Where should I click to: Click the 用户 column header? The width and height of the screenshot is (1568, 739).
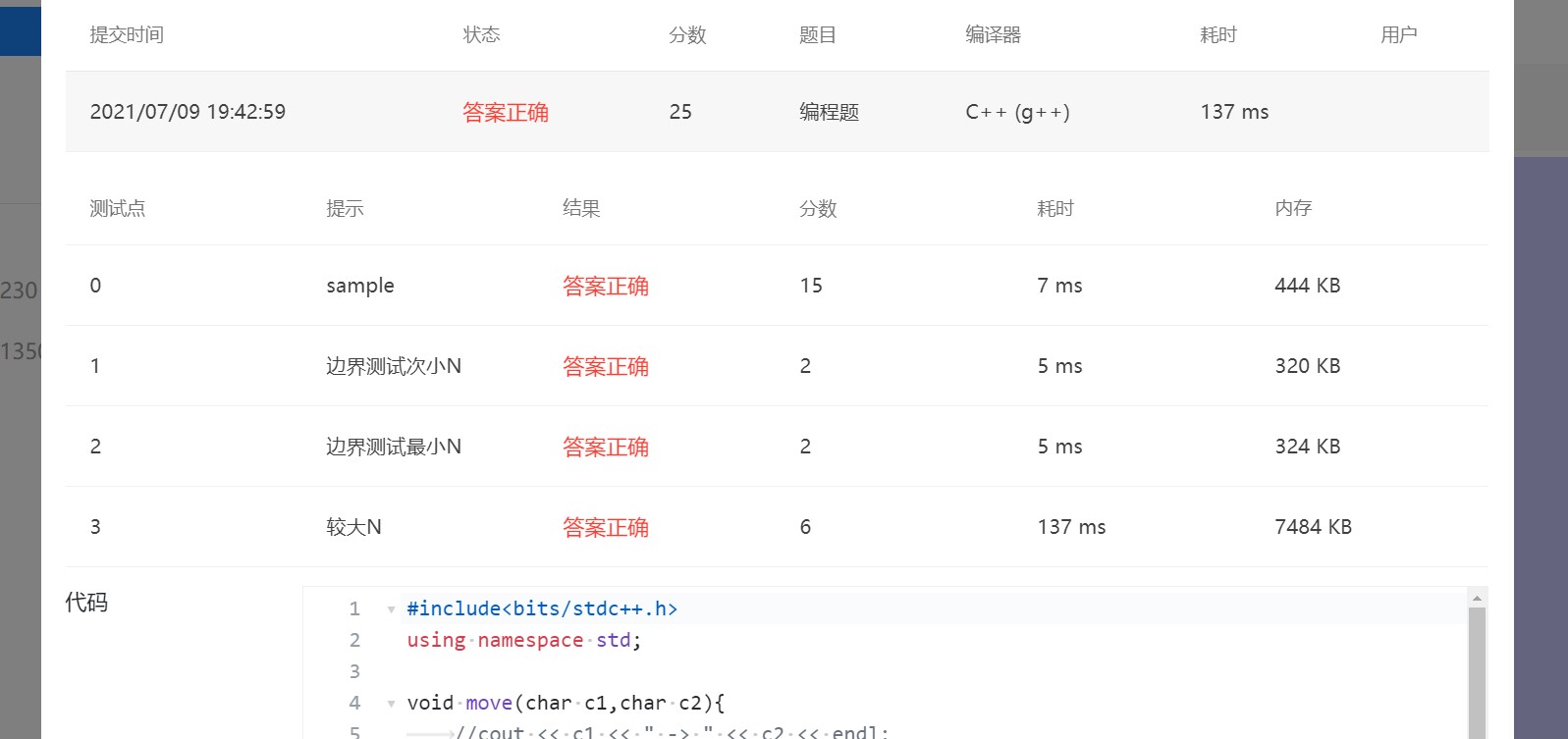click(1399, 35)
